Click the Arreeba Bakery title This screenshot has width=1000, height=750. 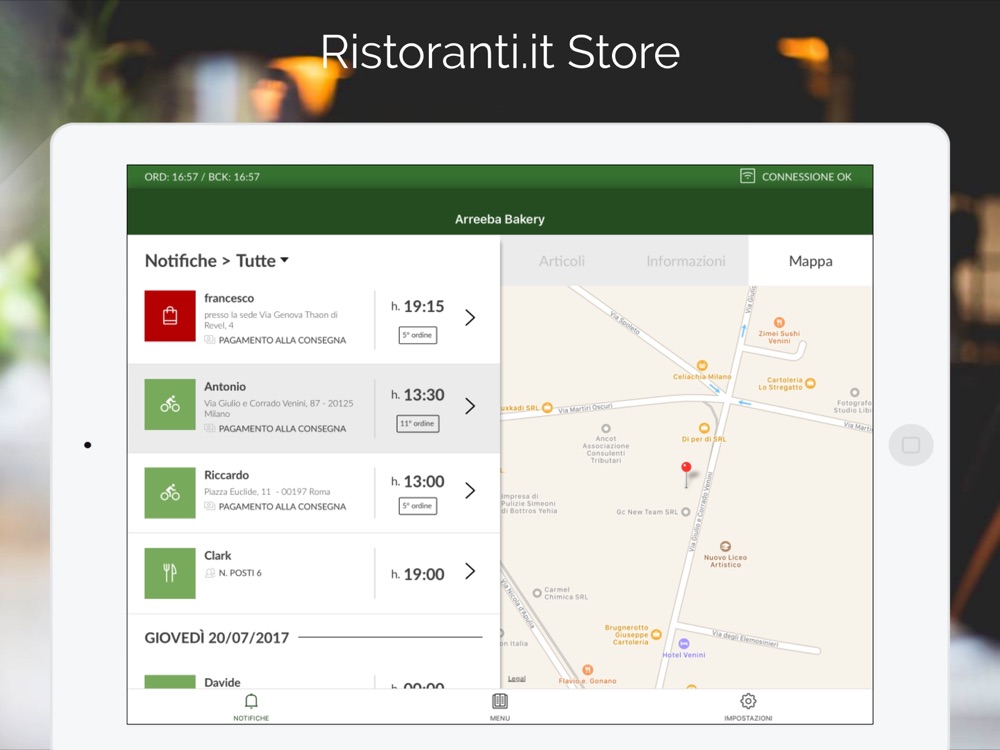click(x=499, y=219)
